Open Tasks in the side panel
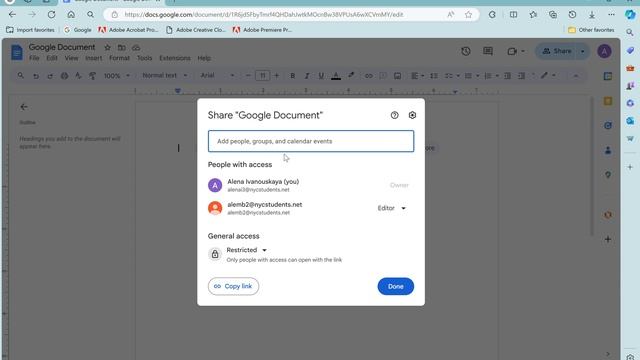This screenshot has height=360, width=640. point(608,126)
